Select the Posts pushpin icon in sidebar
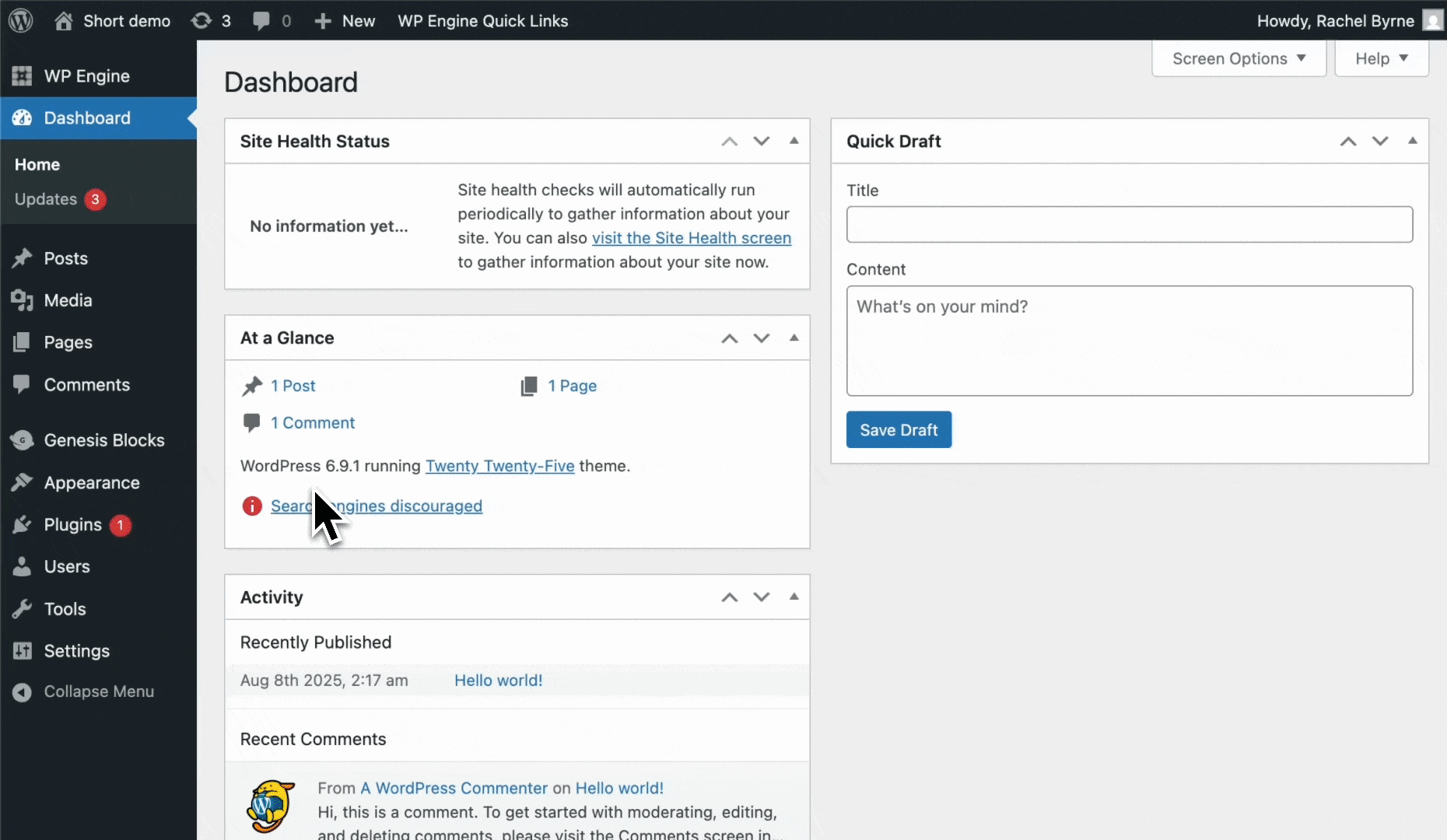 23,258
